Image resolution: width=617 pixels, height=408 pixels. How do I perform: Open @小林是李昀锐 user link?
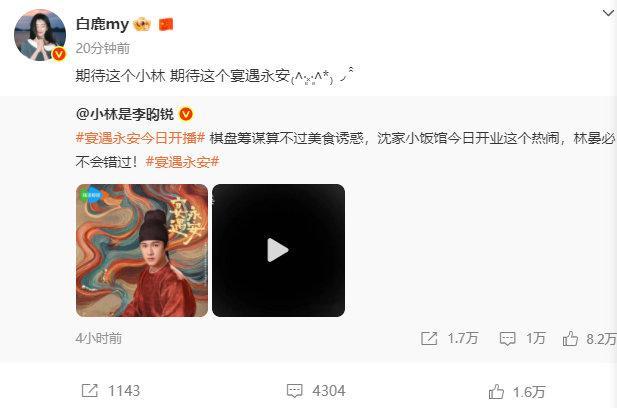coord(124,114)
